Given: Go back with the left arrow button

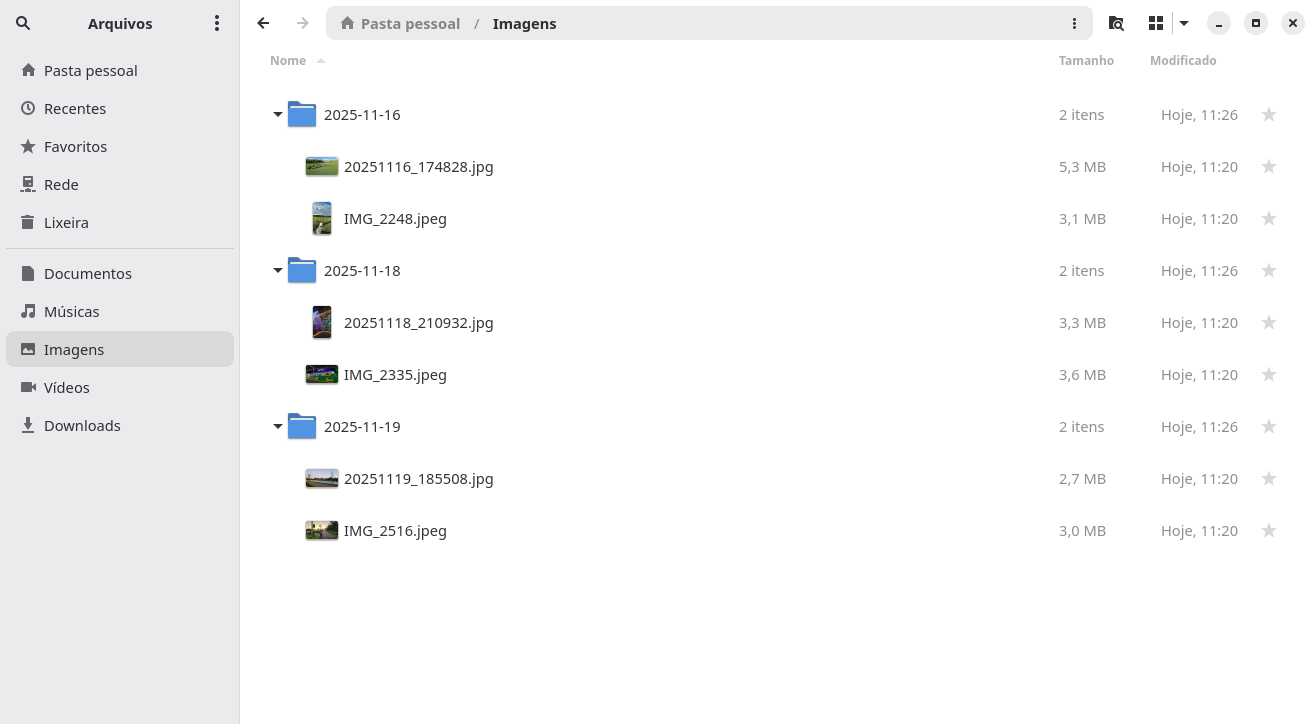Looking at the screenshot, I should coord(263,23).
